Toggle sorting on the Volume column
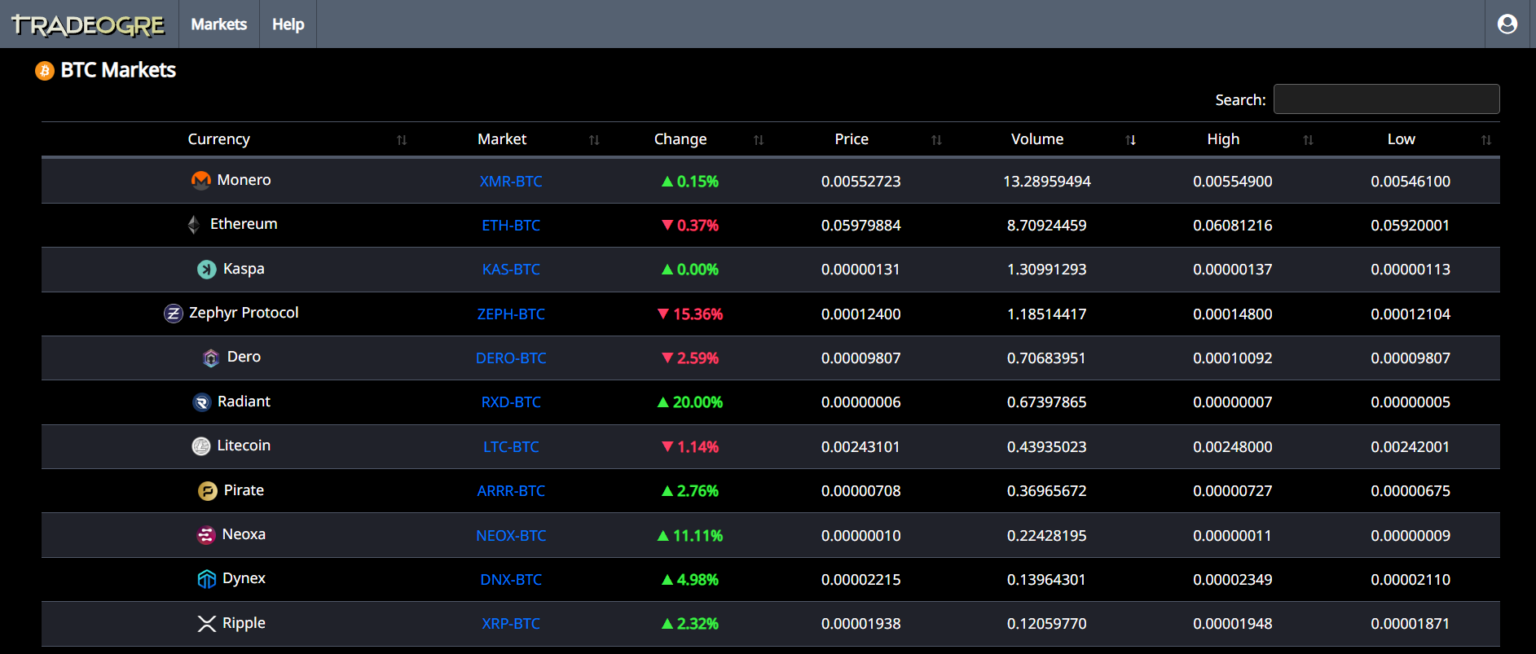Screen dimensions: 1536x654 [x=1131, y=140]
